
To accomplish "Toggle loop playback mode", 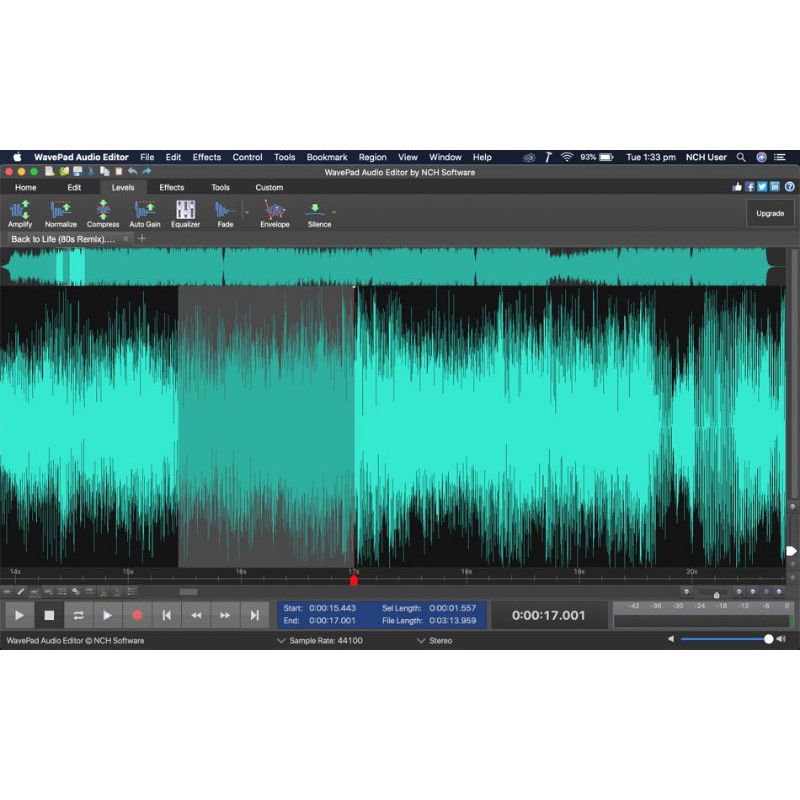I will point(78,615).
